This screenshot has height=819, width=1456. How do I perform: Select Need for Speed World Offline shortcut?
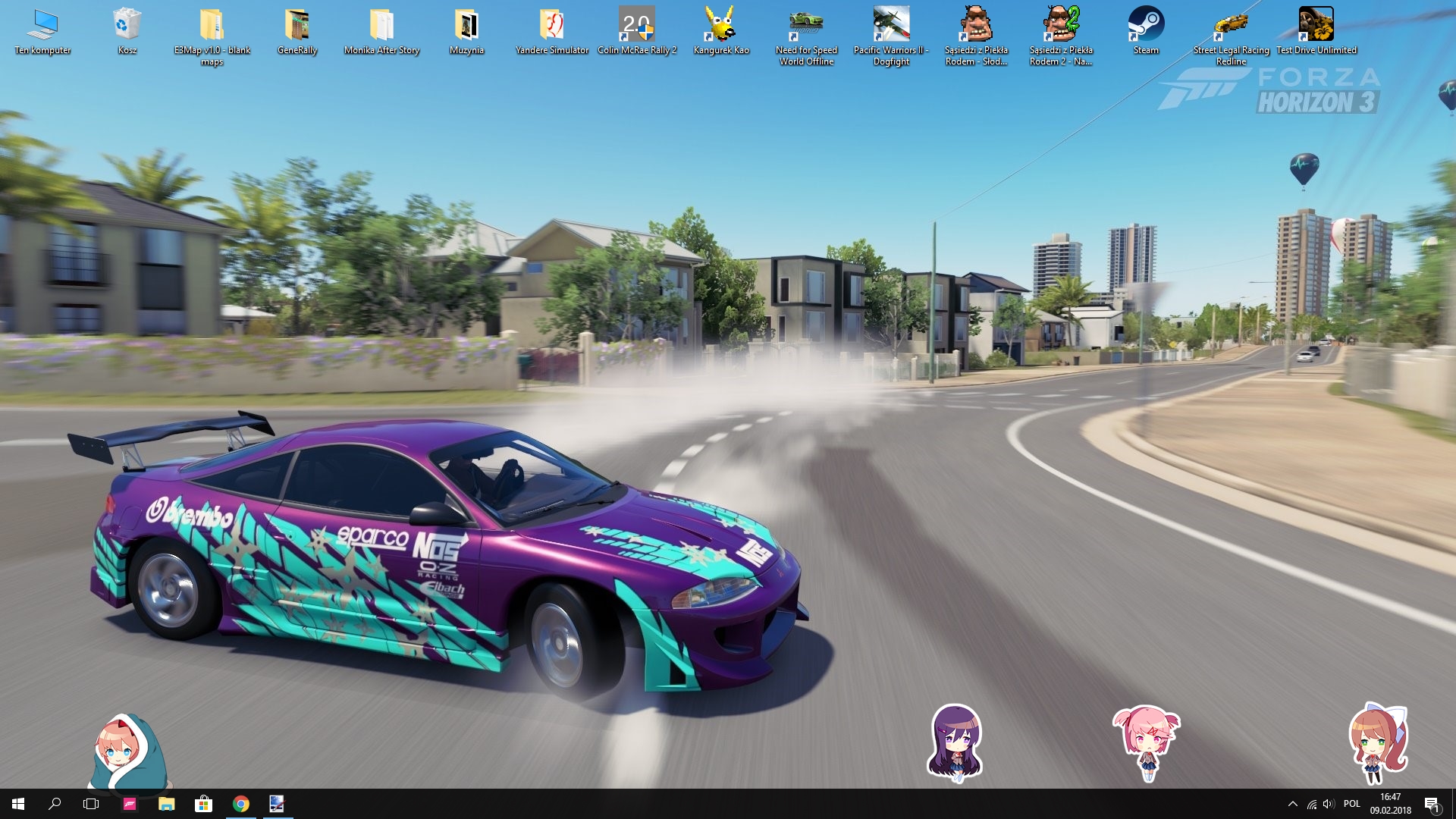pos(806,36)
